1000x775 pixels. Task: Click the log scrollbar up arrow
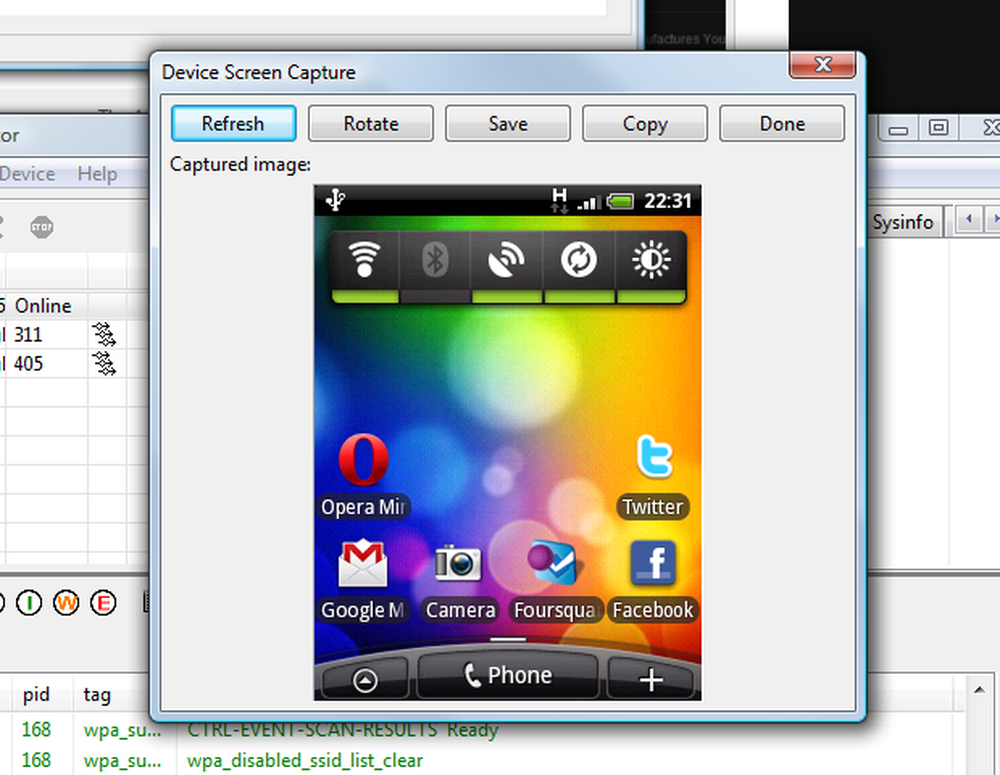click(x=979, y=690)
